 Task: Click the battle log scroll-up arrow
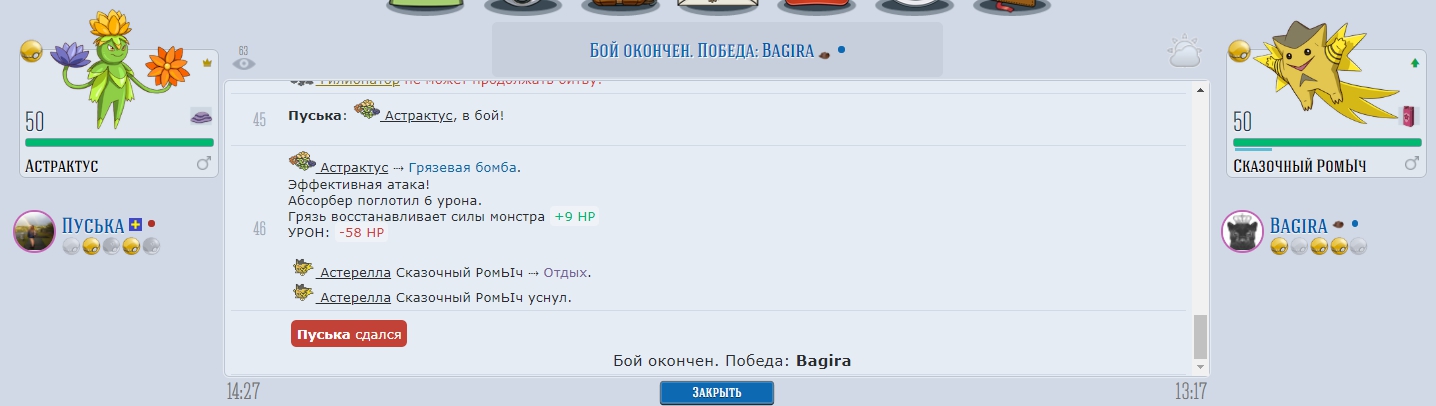coord(1201,91)
